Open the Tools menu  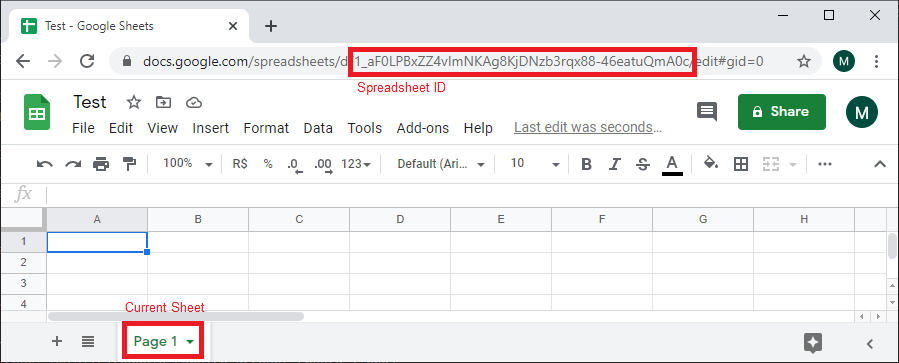click(x=365, y=128)
